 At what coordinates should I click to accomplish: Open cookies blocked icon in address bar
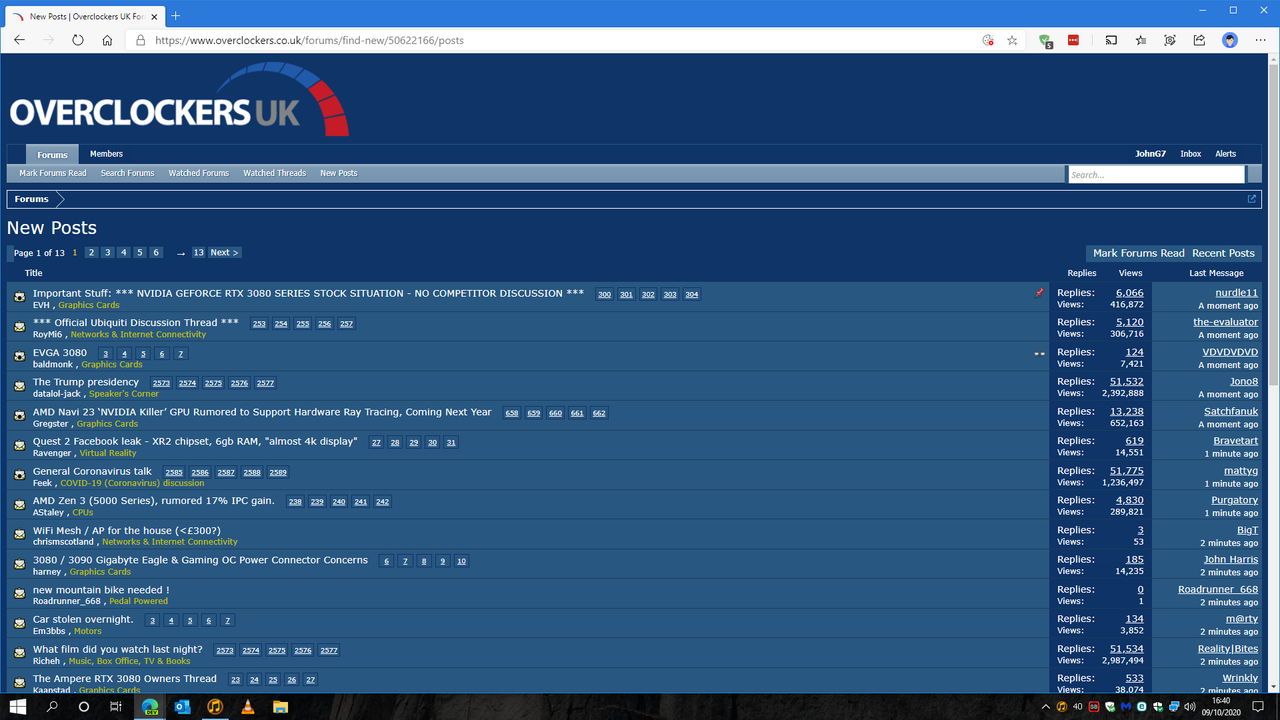(x=988, y=40)
